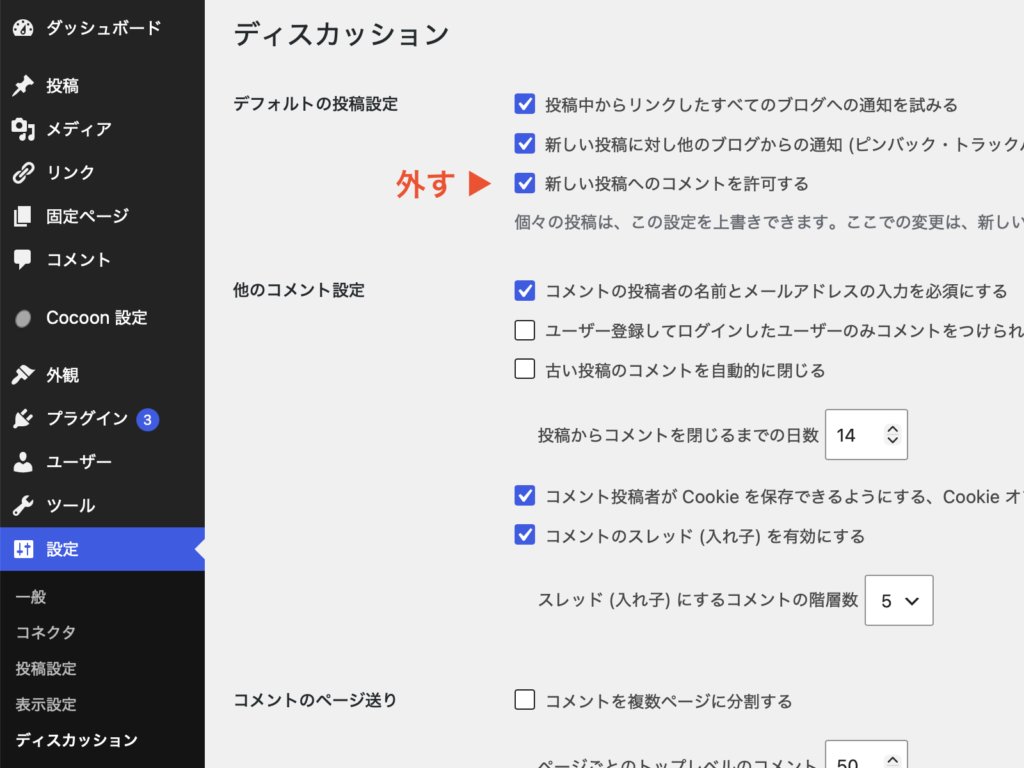Enable logged-in users only comment checkbox
Viewport: 1024px width, 768px height.
pyautogui.click(x=524, y=330)
